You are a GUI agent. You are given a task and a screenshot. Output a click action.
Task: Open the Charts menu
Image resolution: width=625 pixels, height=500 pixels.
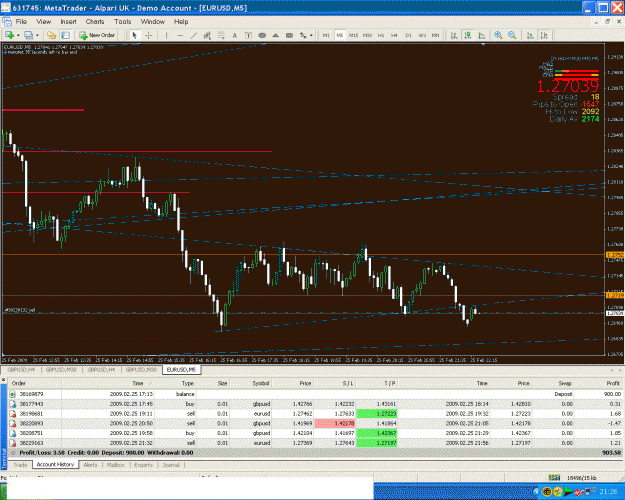[95, 22]
